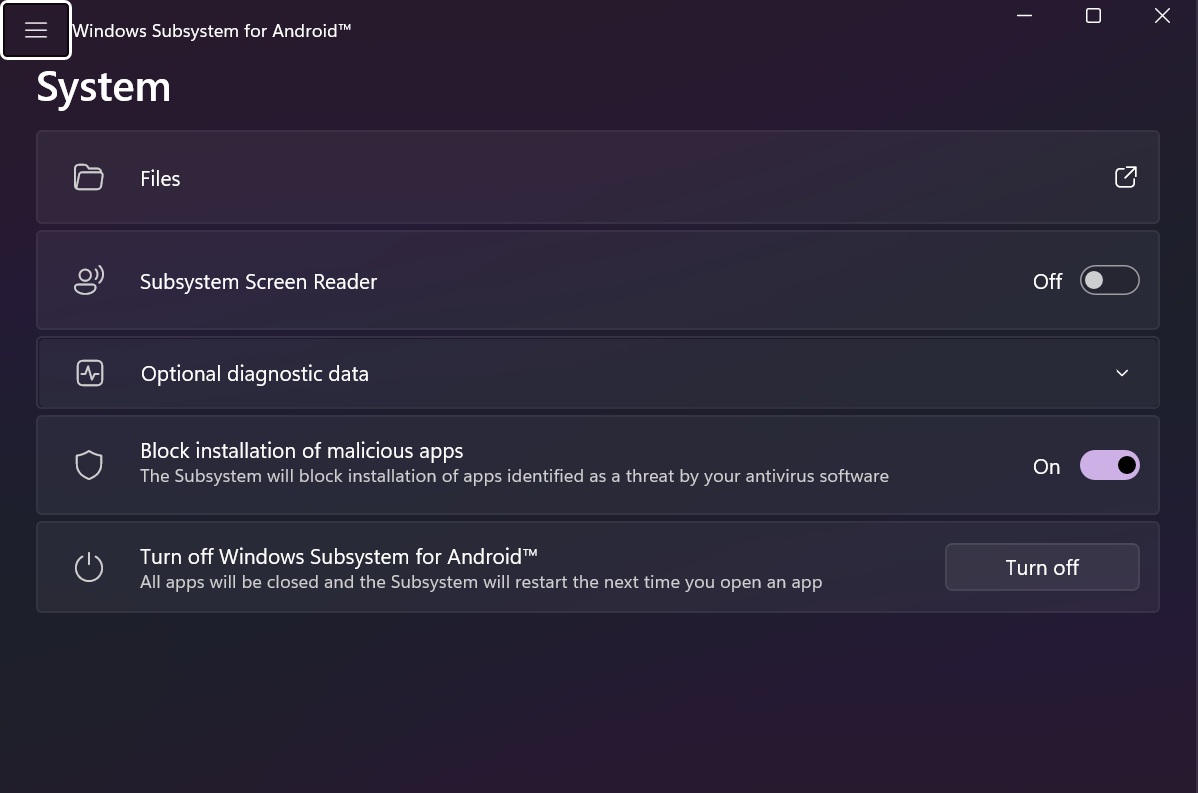Click the Files folder icon
Image resolution: width=1198 pixels, height=793 pixels.
pos(89,178)
